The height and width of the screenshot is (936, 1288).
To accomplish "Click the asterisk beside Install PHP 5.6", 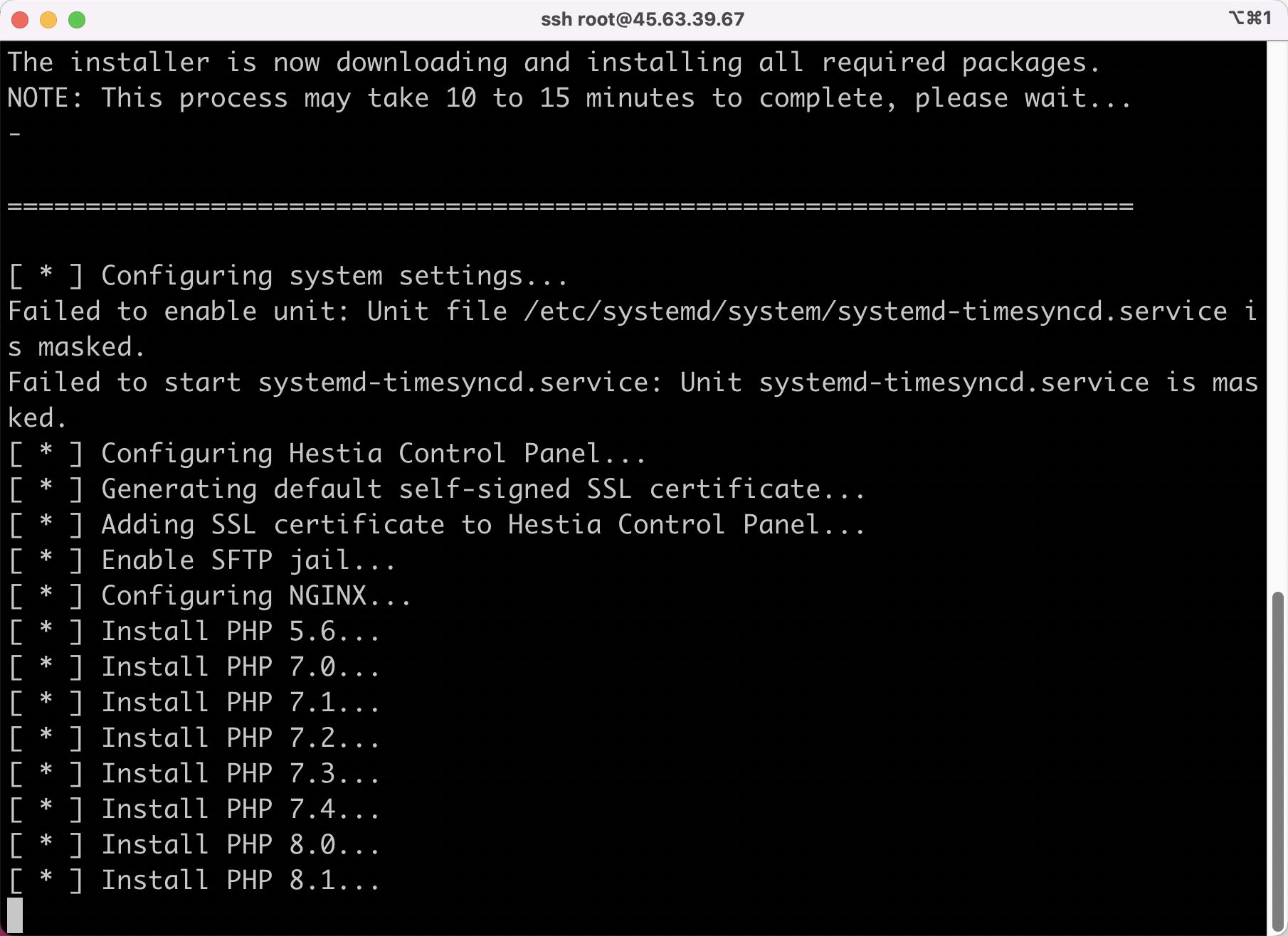I will click(x=46, y=629).
